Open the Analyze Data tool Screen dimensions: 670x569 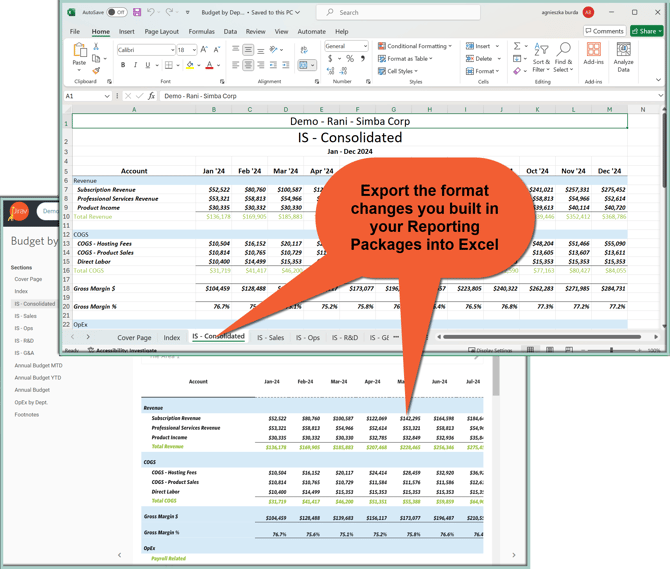pyautogui.click(x=624, y=56)
